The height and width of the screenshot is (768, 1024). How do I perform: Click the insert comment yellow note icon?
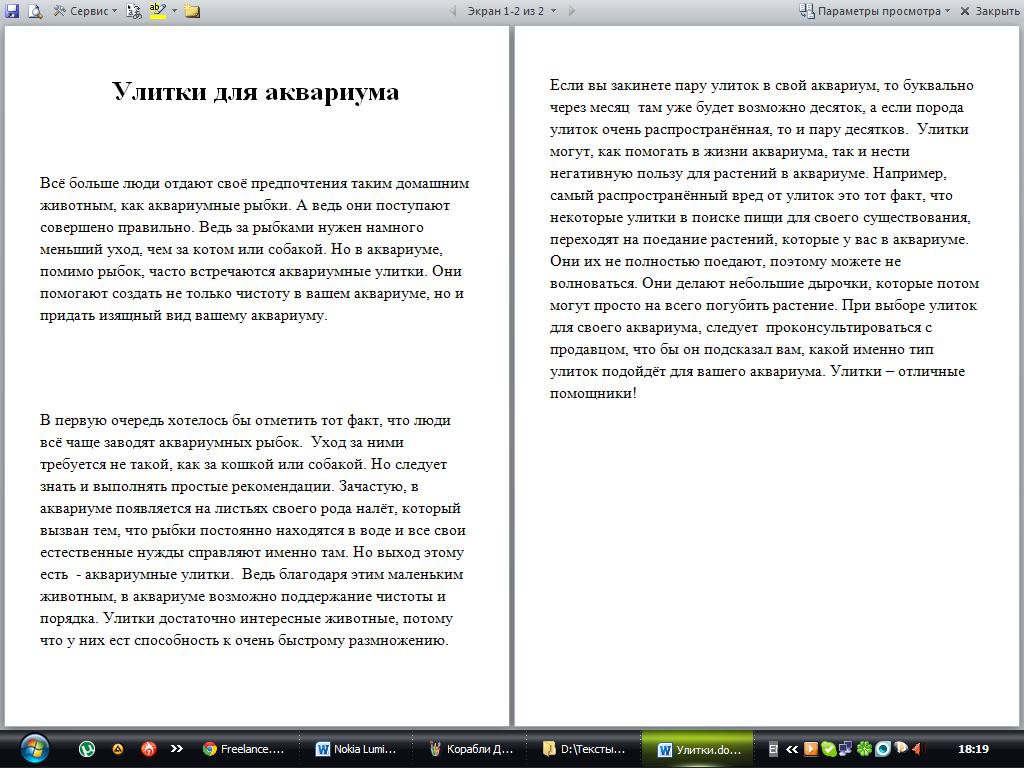click(192, 10)
